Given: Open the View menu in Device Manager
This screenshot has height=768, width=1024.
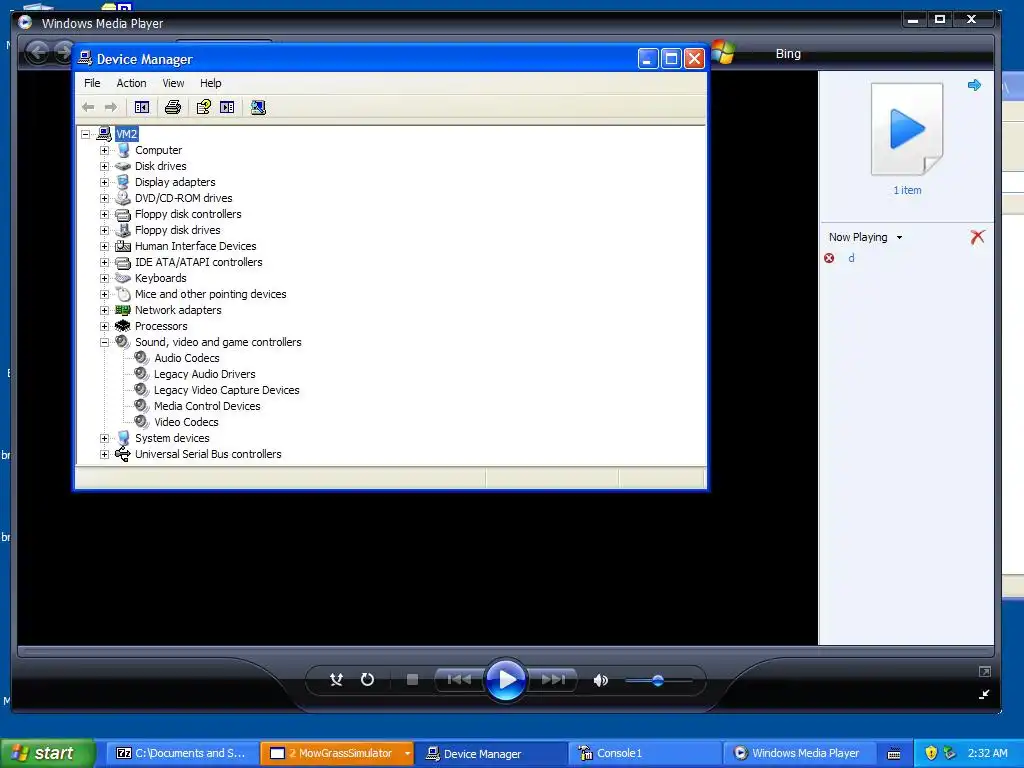Looking at the screenshot, I should tap(173, 83).
